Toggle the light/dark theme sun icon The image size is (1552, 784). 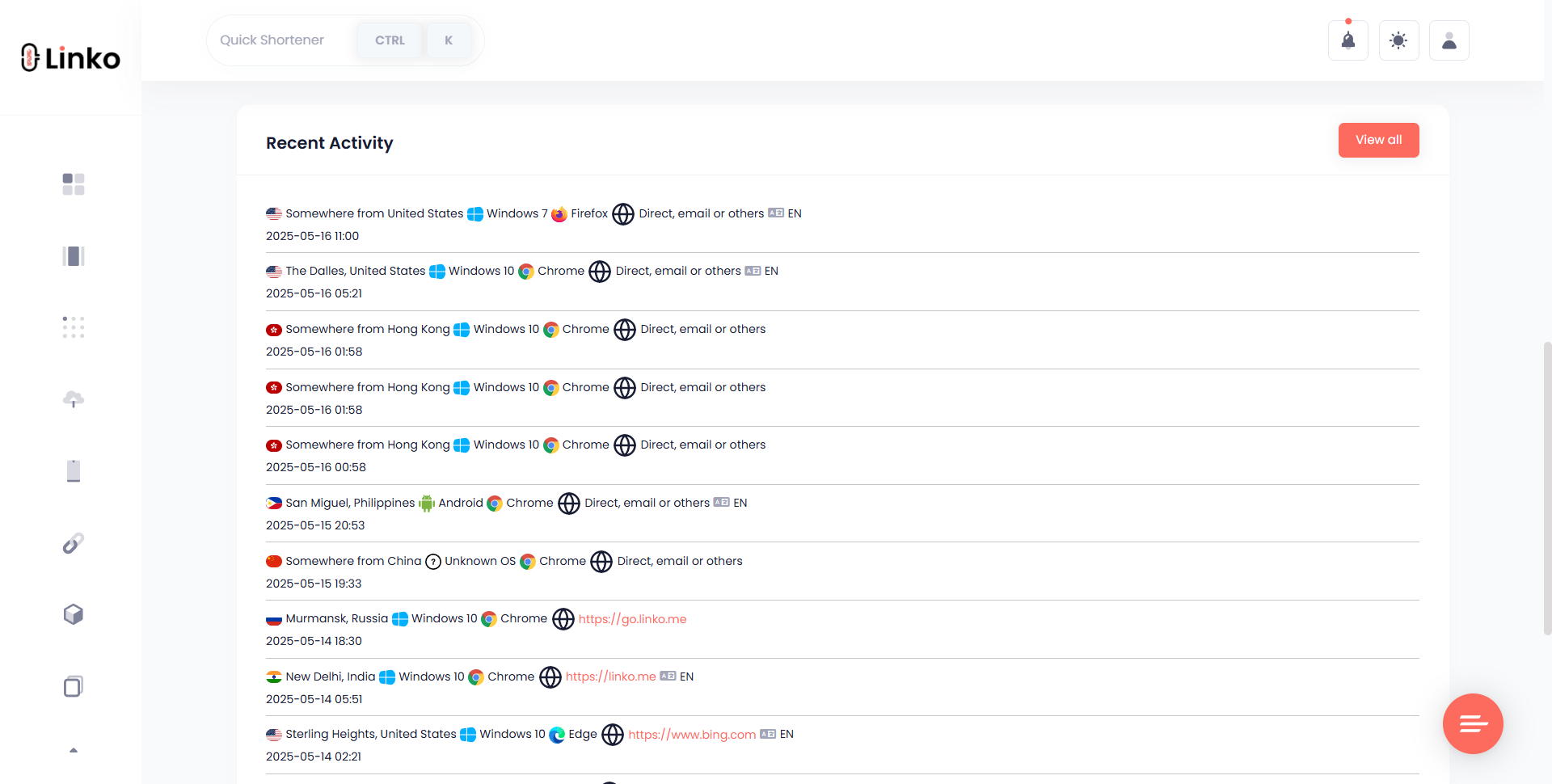(x=1398, y=40)
